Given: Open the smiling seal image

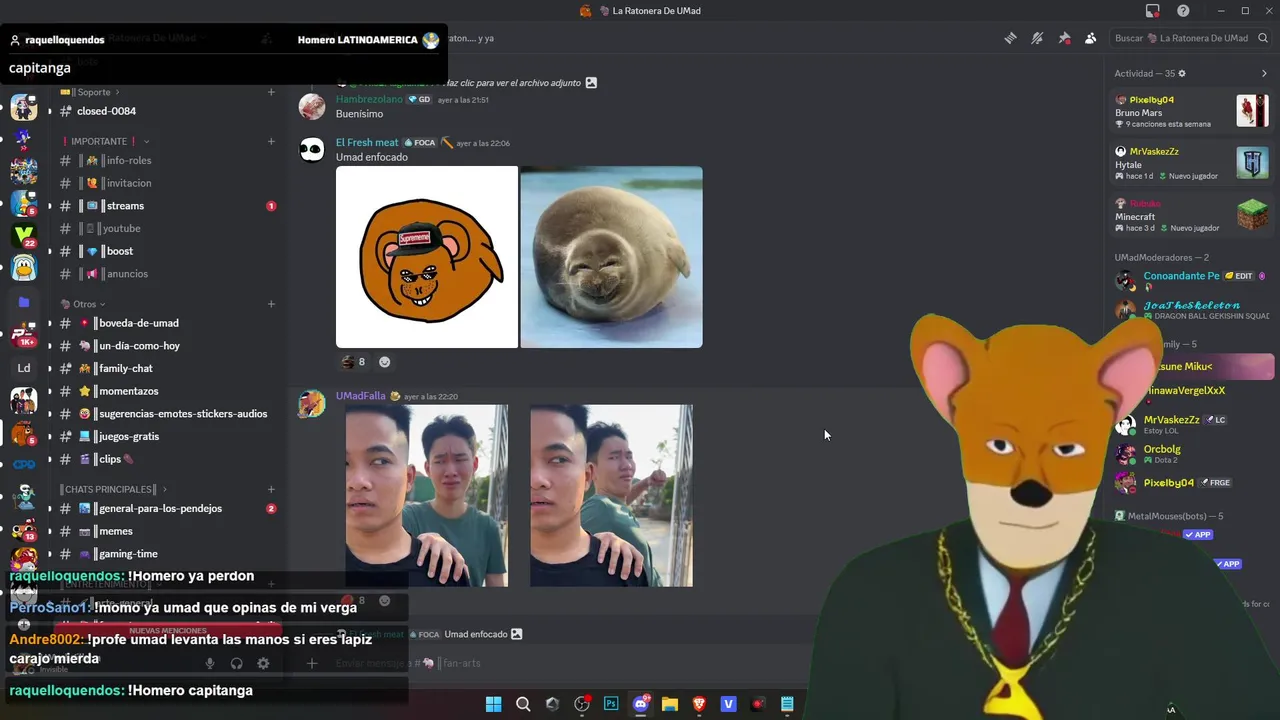Looking at the screenshot, I should pos(611,257).
